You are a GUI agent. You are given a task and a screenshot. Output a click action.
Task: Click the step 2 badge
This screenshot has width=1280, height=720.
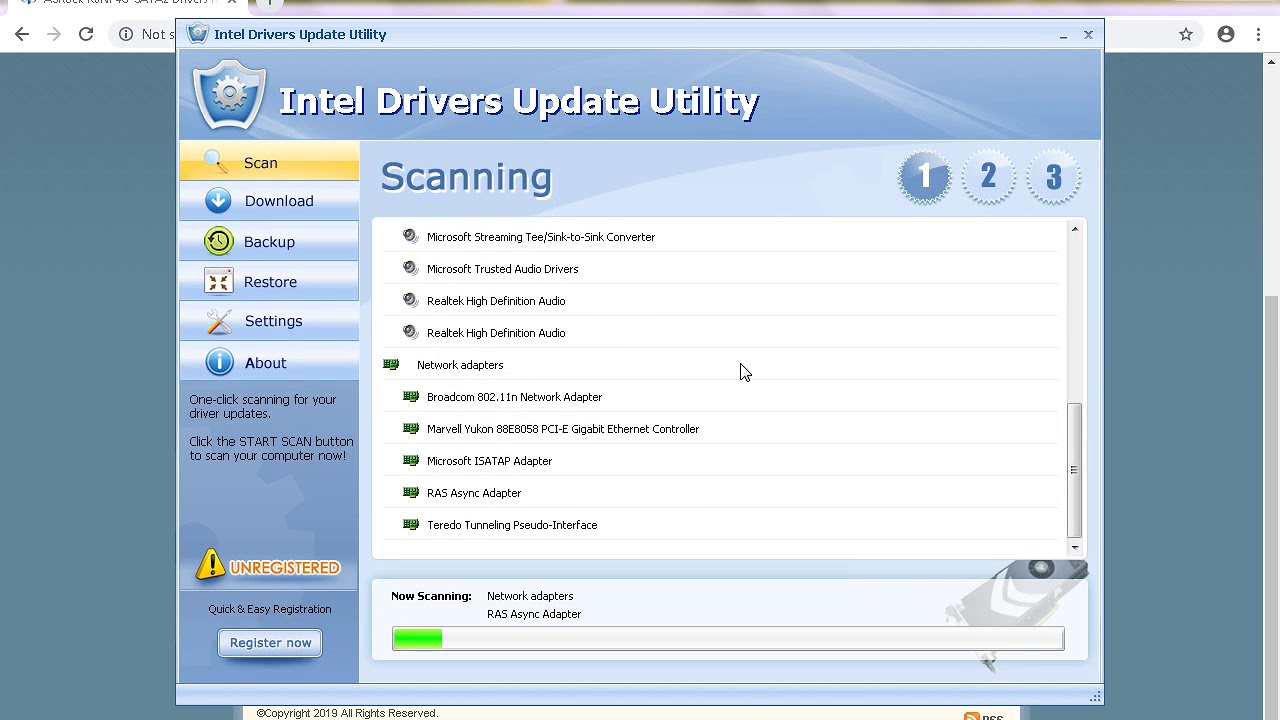coord(988,178)
